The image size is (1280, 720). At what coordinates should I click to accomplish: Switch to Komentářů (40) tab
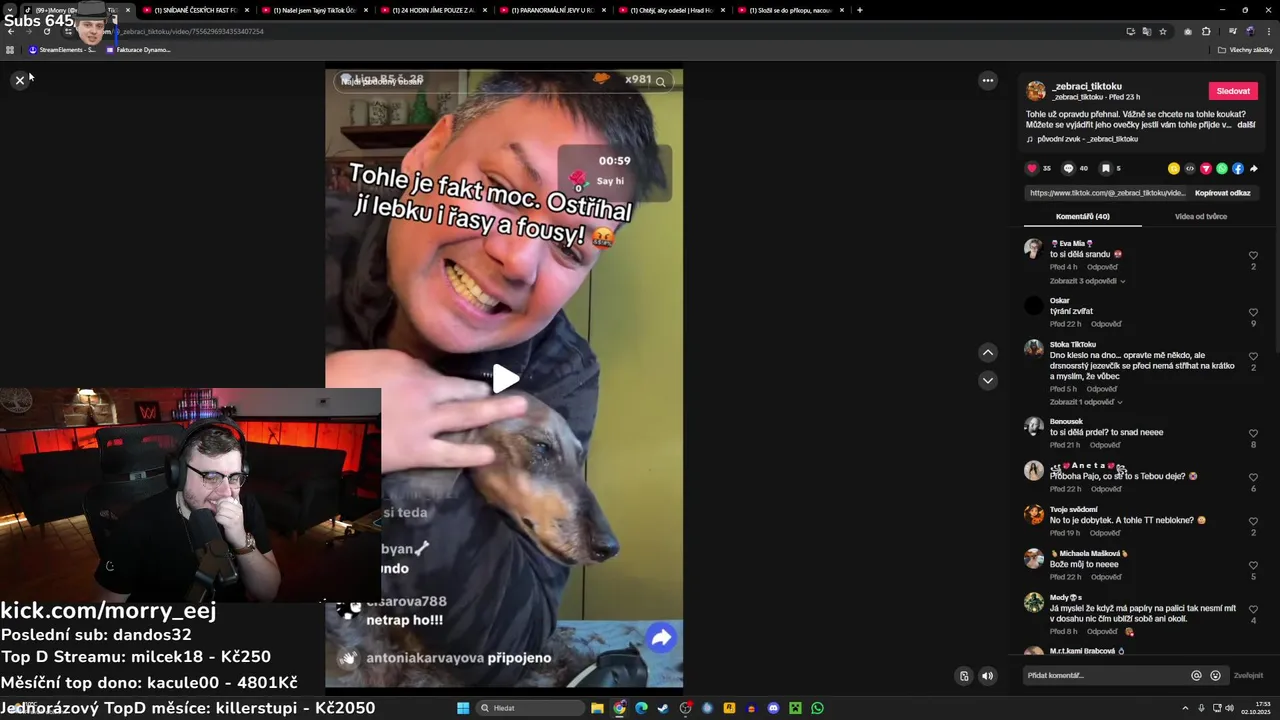tap(1082, 216)
